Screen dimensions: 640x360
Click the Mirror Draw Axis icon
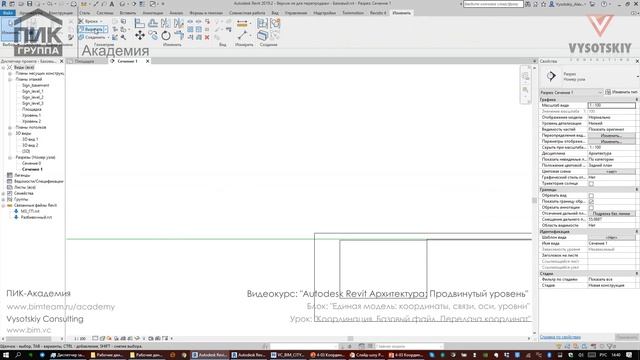179,24
